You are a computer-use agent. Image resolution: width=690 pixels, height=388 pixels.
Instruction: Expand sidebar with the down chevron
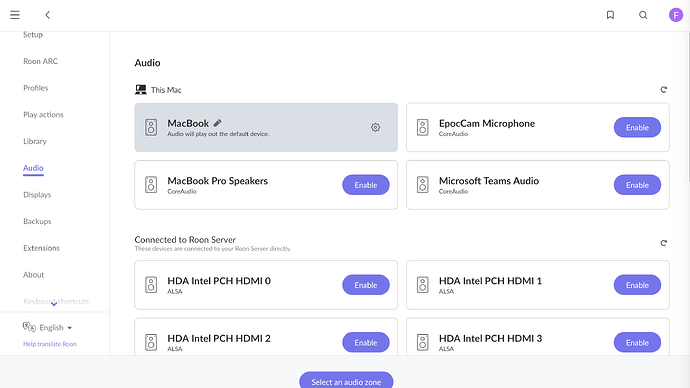point(54,304)
